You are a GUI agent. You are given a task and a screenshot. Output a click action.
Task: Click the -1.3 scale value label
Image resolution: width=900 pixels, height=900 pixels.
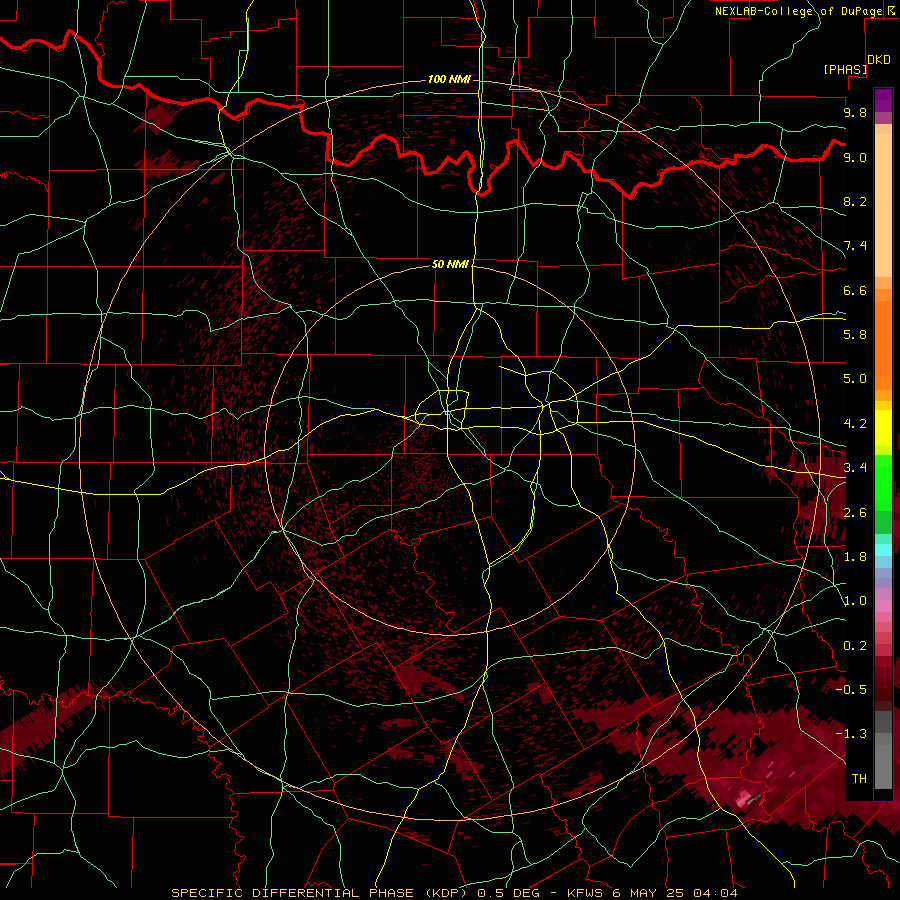pyautogui.click(x=851, y=734)
